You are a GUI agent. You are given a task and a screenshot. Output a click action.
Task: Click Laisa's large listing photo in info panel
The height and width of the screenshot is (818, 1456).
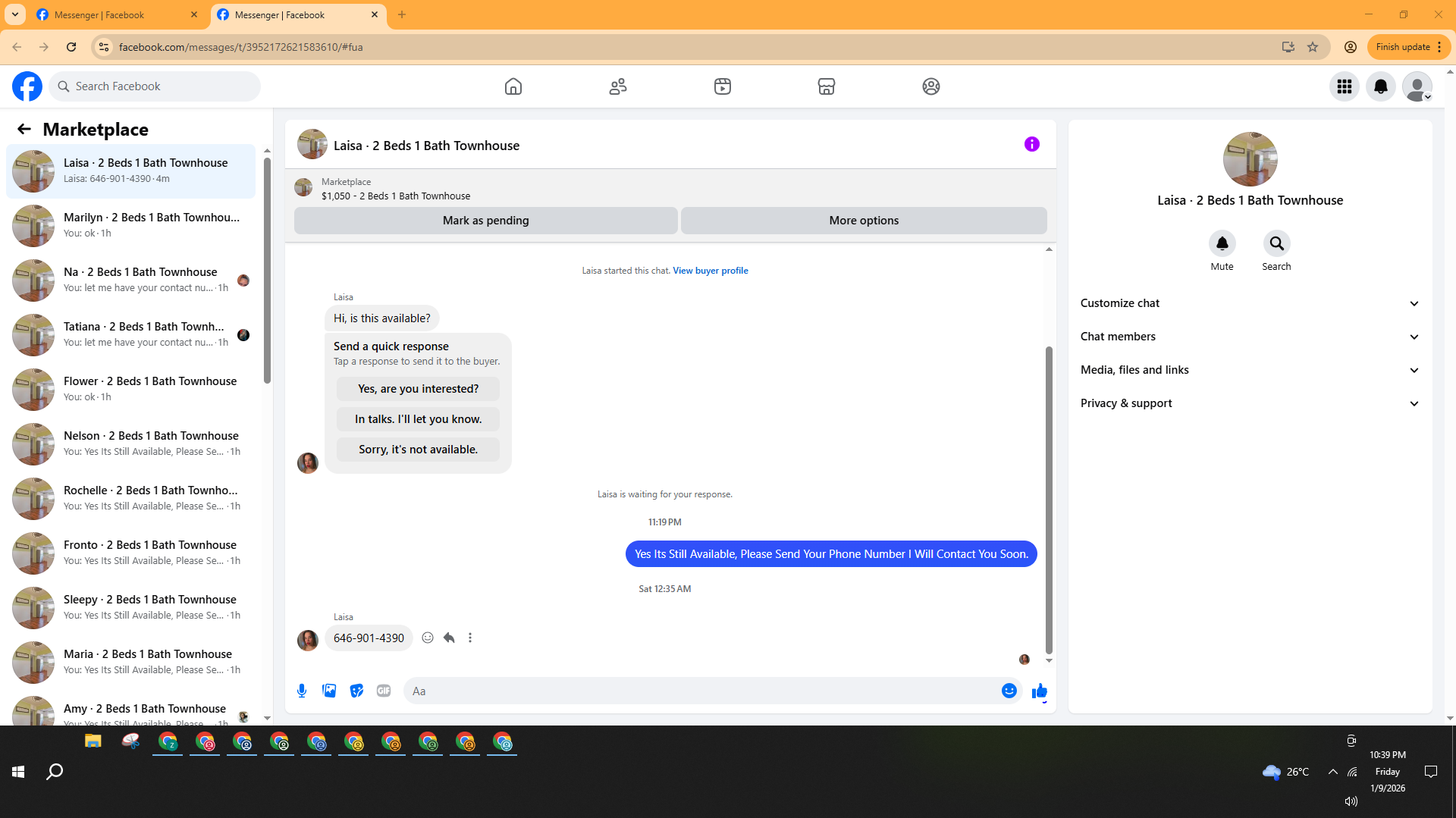(1250, 159)
